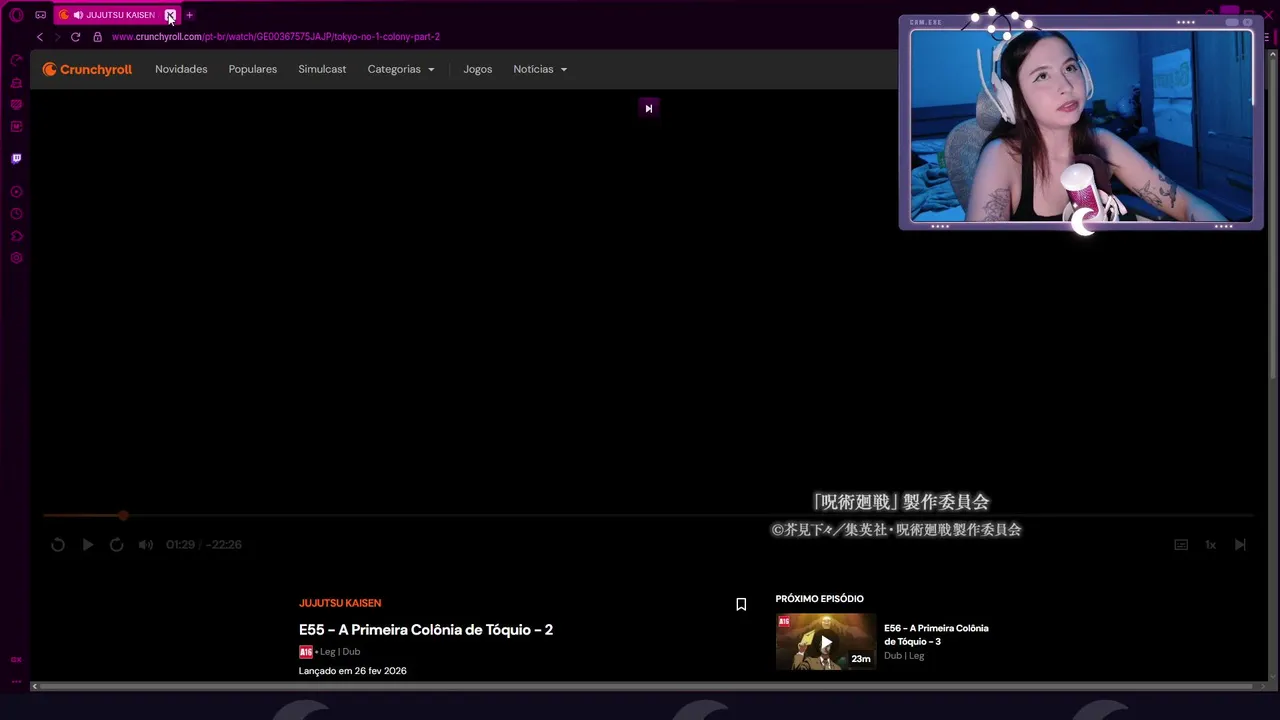This screenshot has width=1280, height=720.
Task: Skip the intro with the overlay button
Action: (x=648, y=108)
